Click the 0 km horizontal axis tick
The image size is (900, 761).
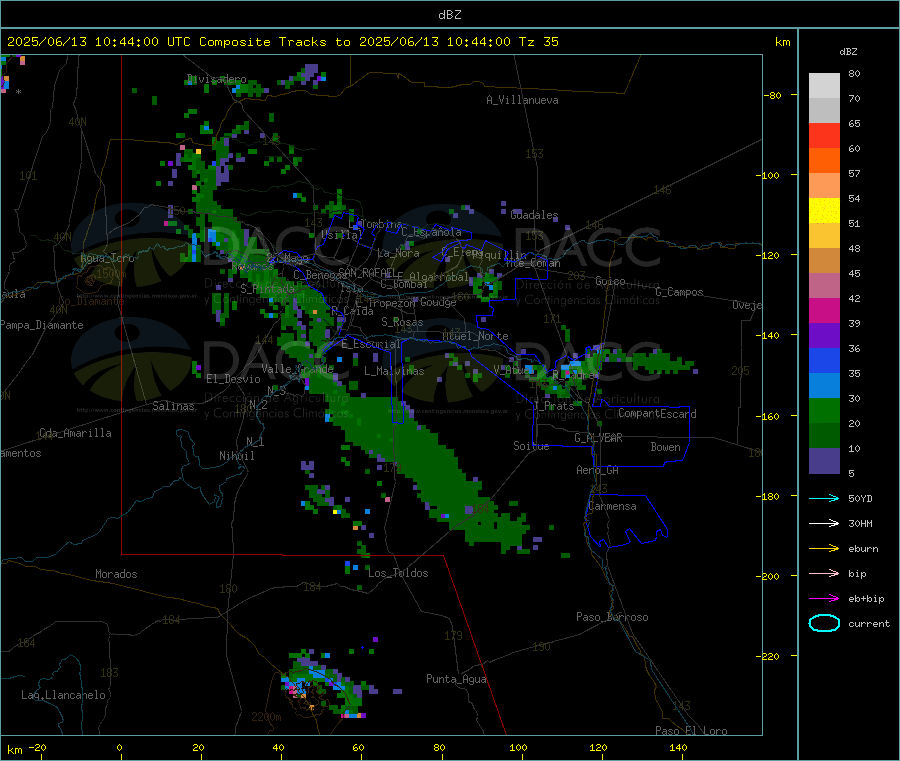pyautogui.click(x=119, y=747)
